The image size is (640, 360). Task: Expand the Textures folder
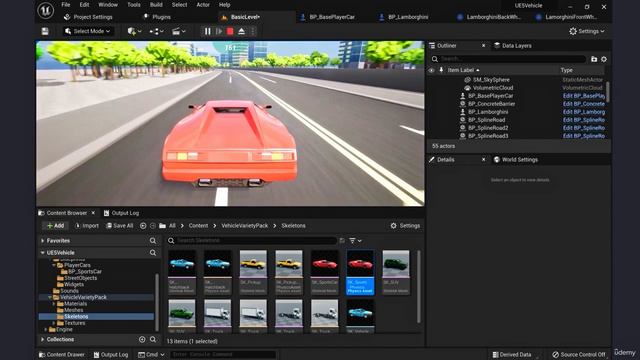click(54, 323)
